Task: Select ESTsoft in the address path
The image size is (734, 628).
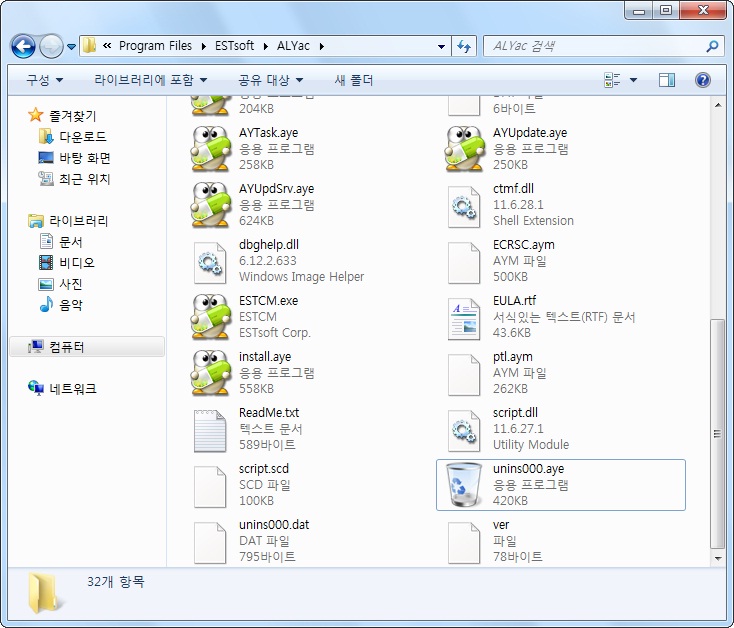Action: (x=234, y=46)
